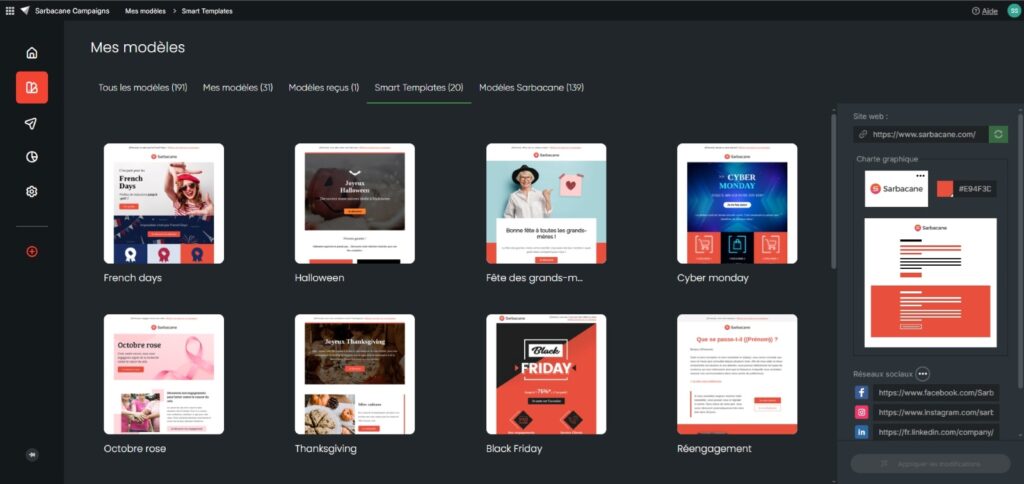Open the SS user account avatar

(1013, 10)
